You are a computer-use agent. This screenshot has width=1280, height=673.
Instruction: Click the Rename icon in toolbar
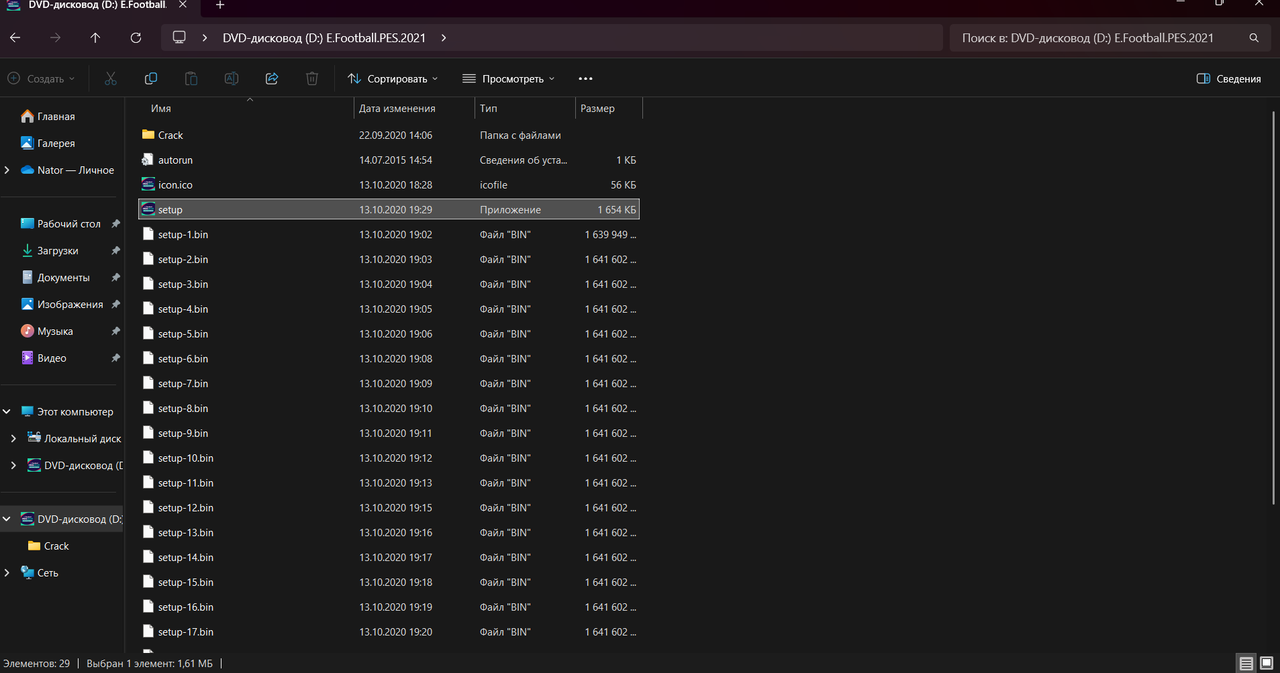coord(231,78)
